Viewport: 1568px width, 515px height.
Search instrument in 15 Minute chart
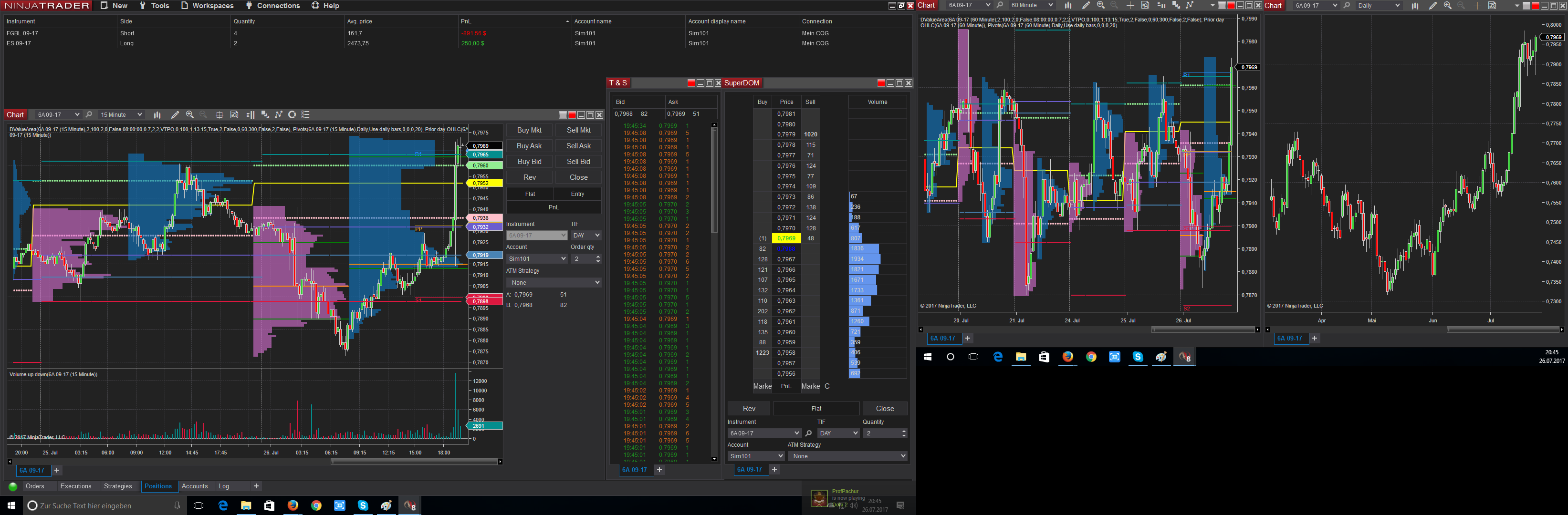click(89, 115)
